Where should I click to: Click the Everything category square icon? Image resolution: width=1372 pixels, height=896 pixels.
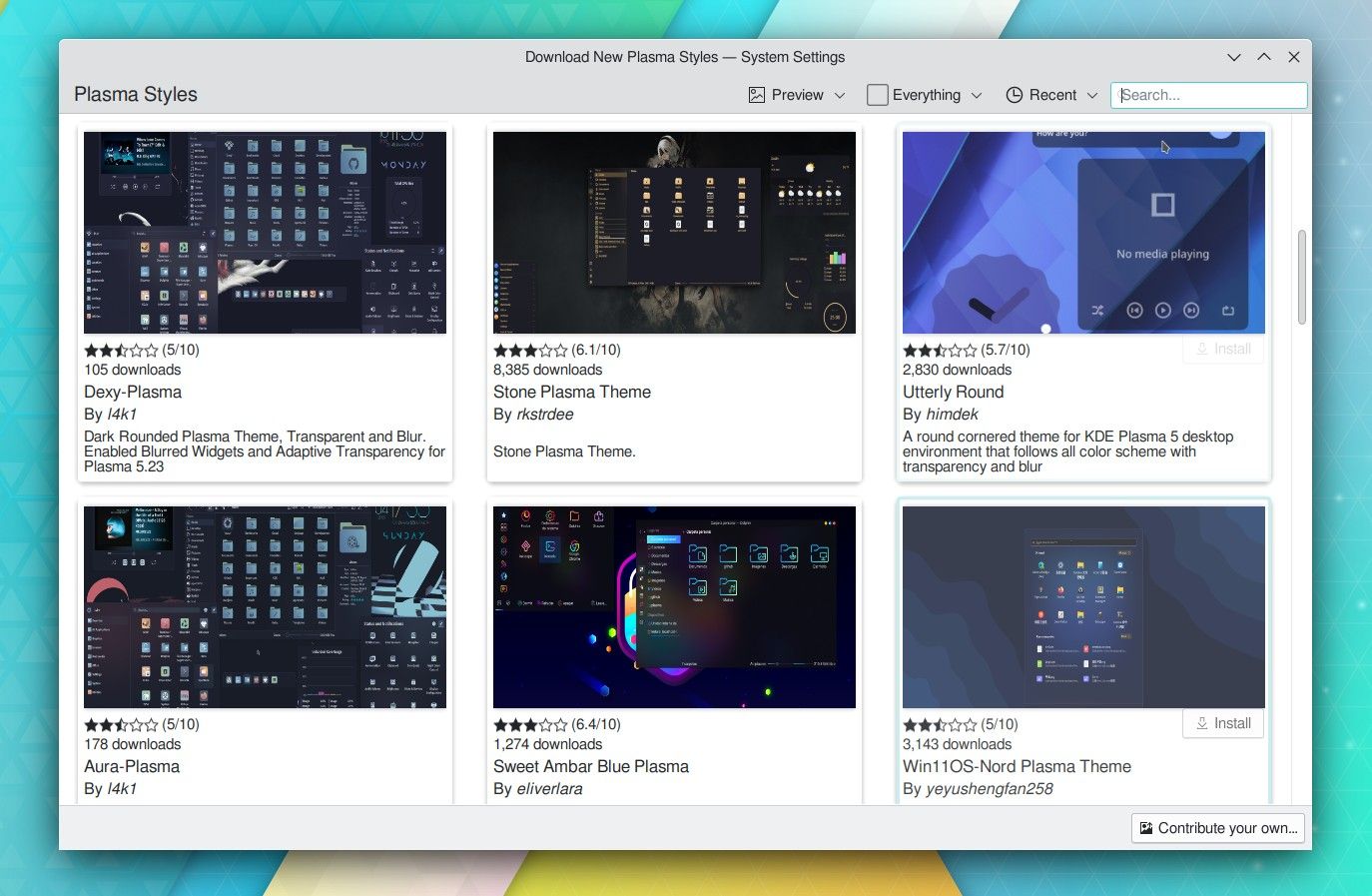877,95
